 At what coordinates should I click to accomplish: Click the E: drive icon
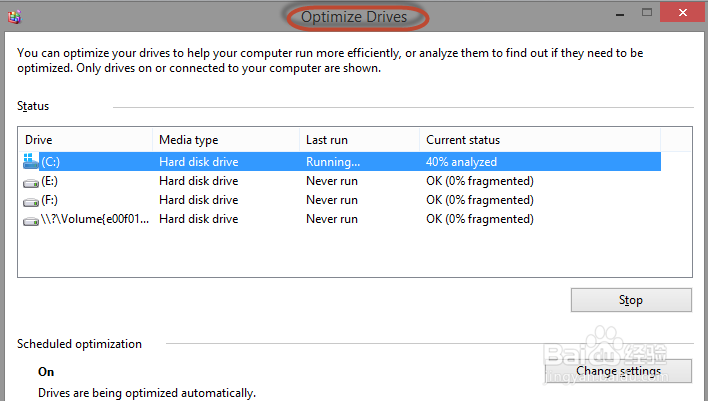tap(32, 181)
